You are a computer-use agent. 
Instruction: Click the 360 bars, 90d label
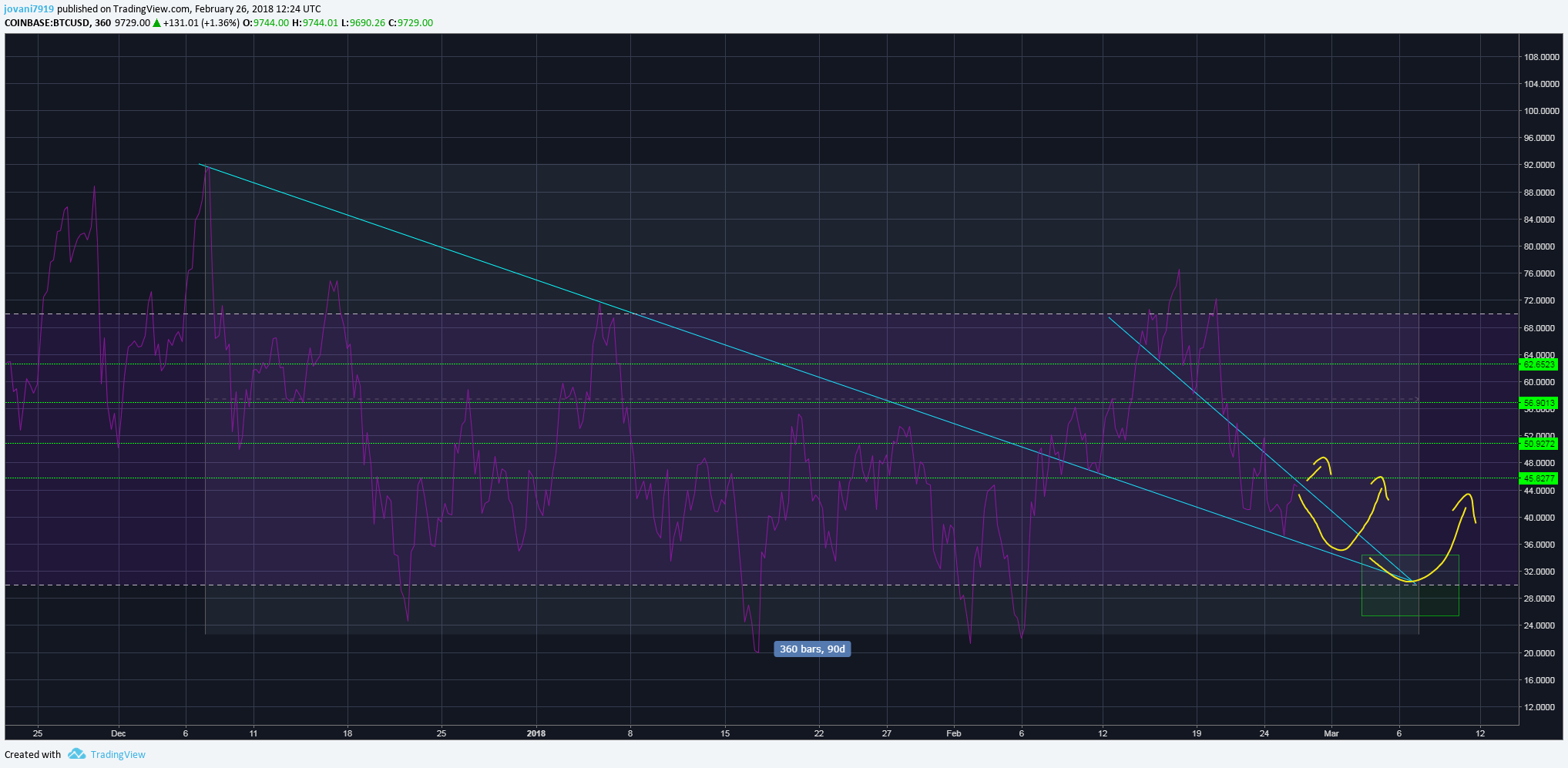point(812,649)
